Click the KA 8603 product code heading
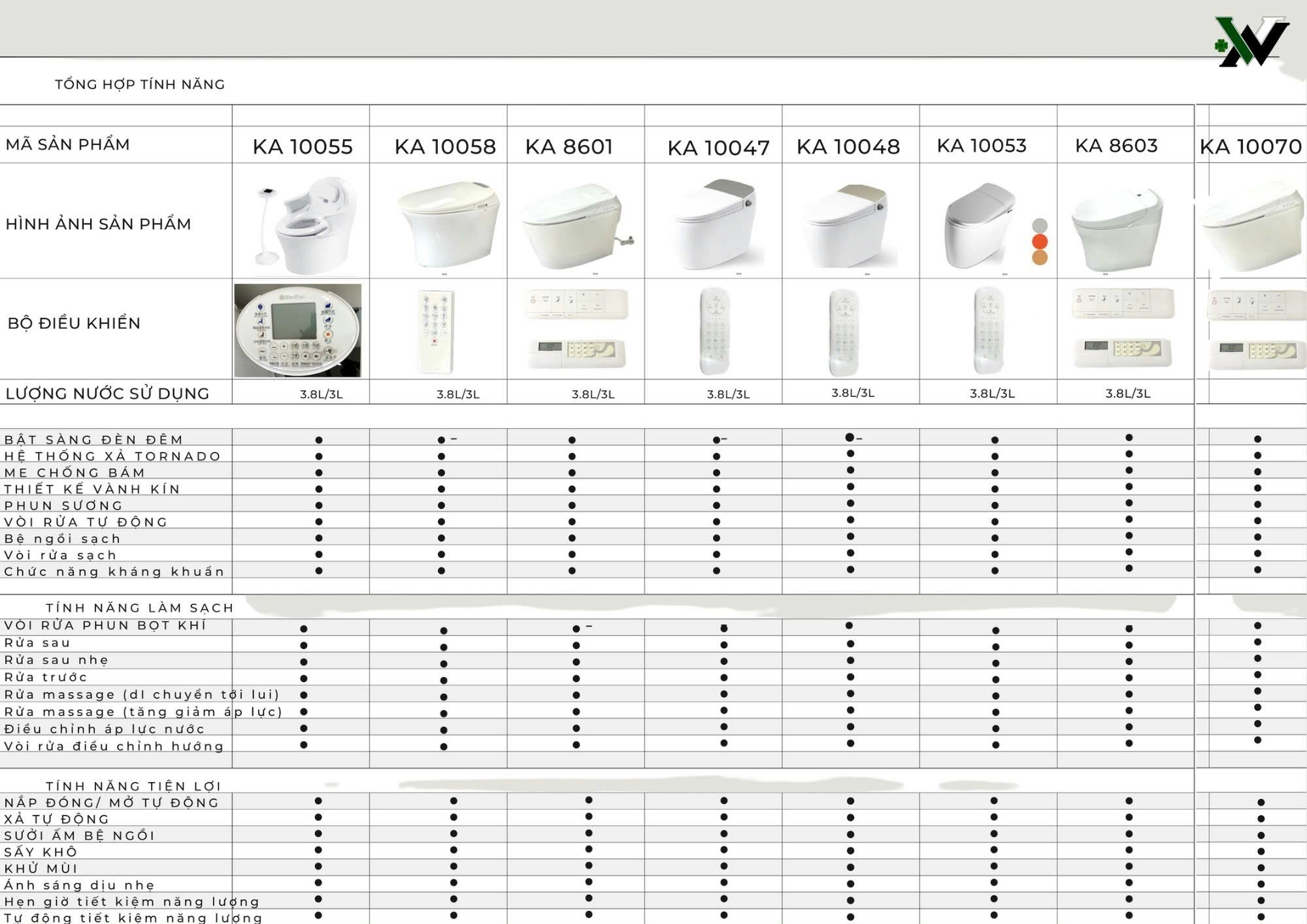 pyautogui.click(x=1116, y=146)
